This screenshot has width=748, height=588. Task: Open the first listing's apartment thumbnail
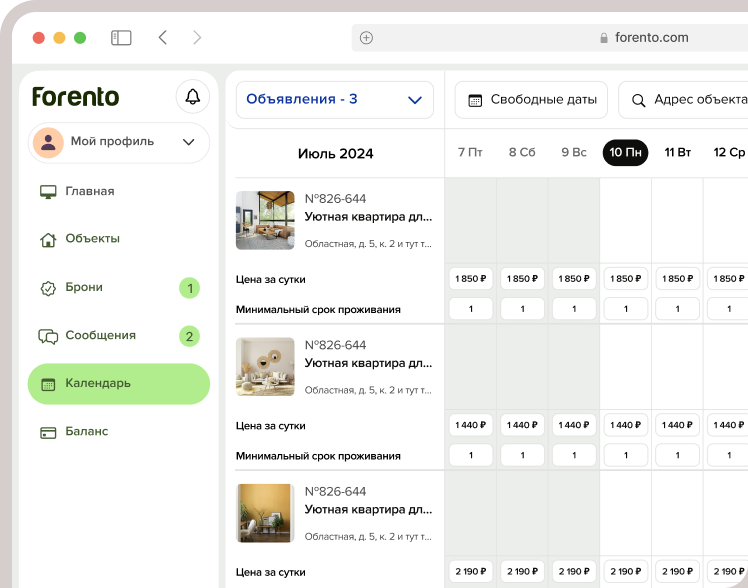pyautogui.click(x=265, y=220)
